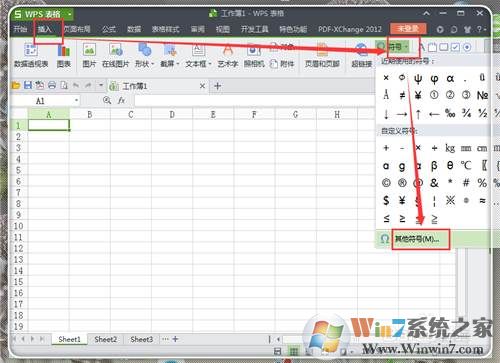Insert the ¾ fraction symbol
This screenshot has height=363, width=500.
(466, 113)
